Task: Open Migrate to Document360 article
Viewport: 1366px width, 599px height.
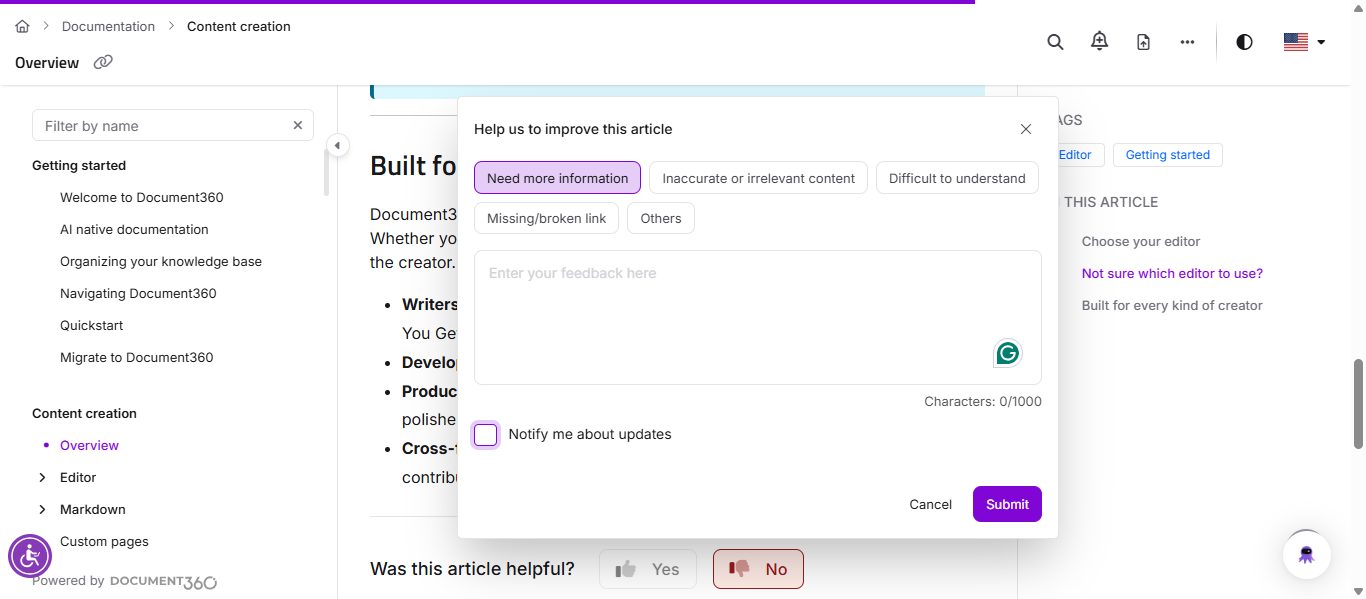Action: click(137, 357)
